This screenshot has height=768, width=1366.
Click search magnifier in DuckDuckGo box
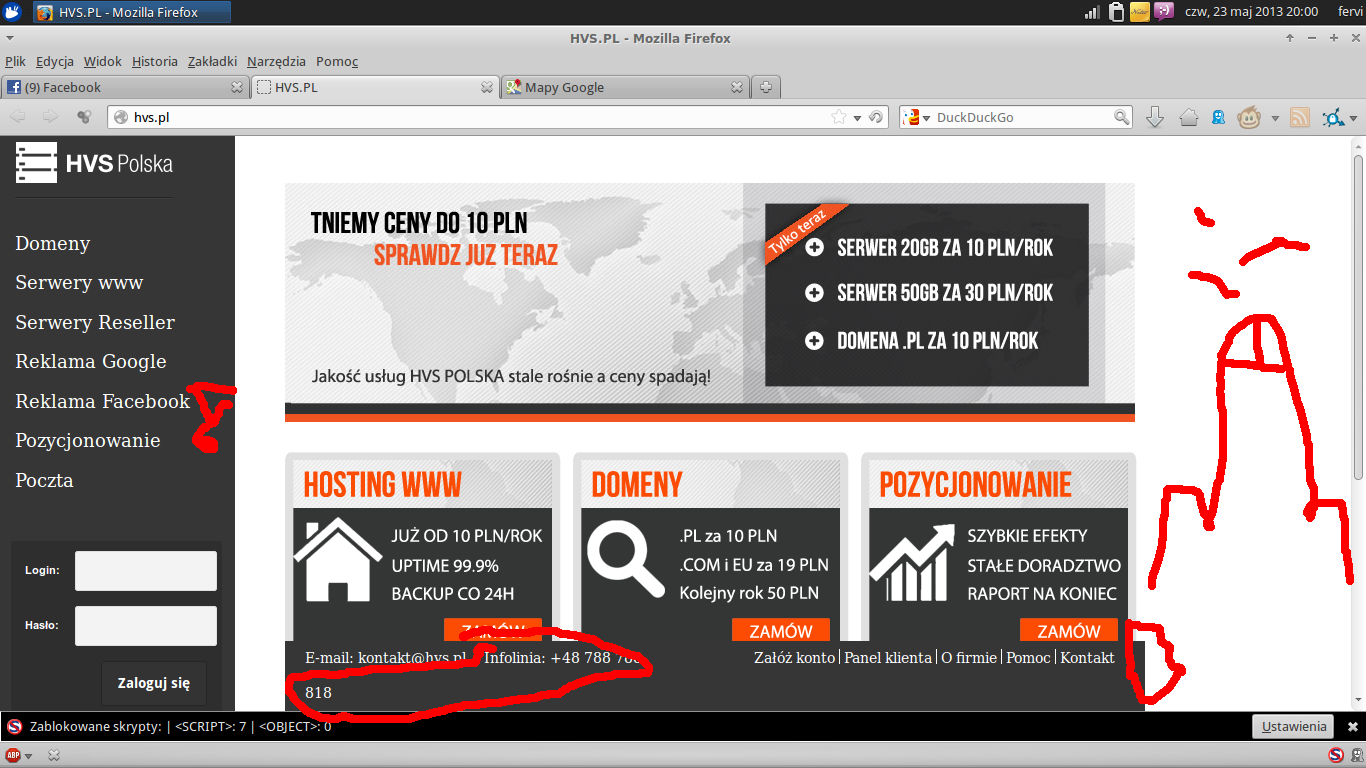pos(1122,117)
